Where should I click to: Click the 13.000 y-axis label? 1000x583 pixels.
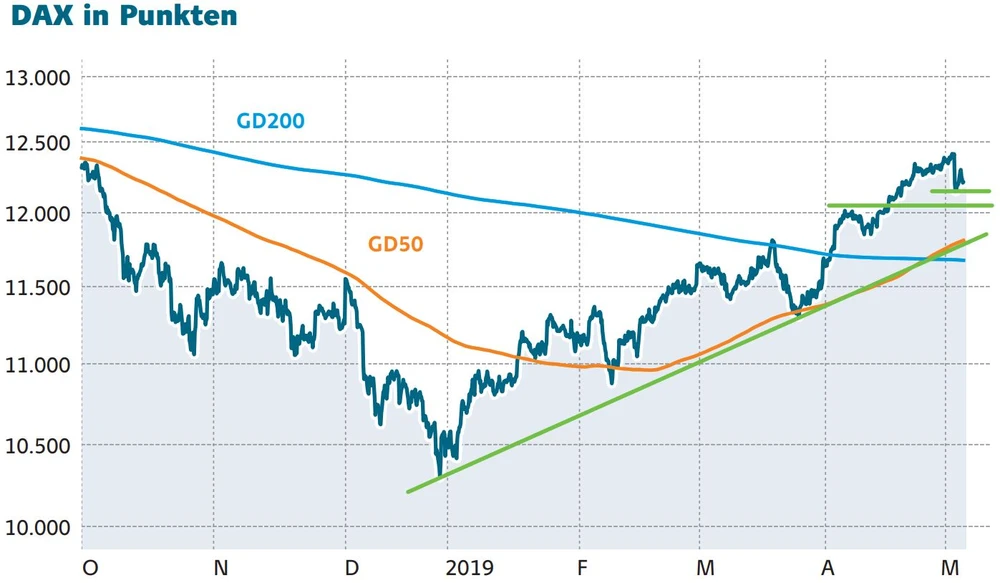pyautogui.click(x=40, y=78)
